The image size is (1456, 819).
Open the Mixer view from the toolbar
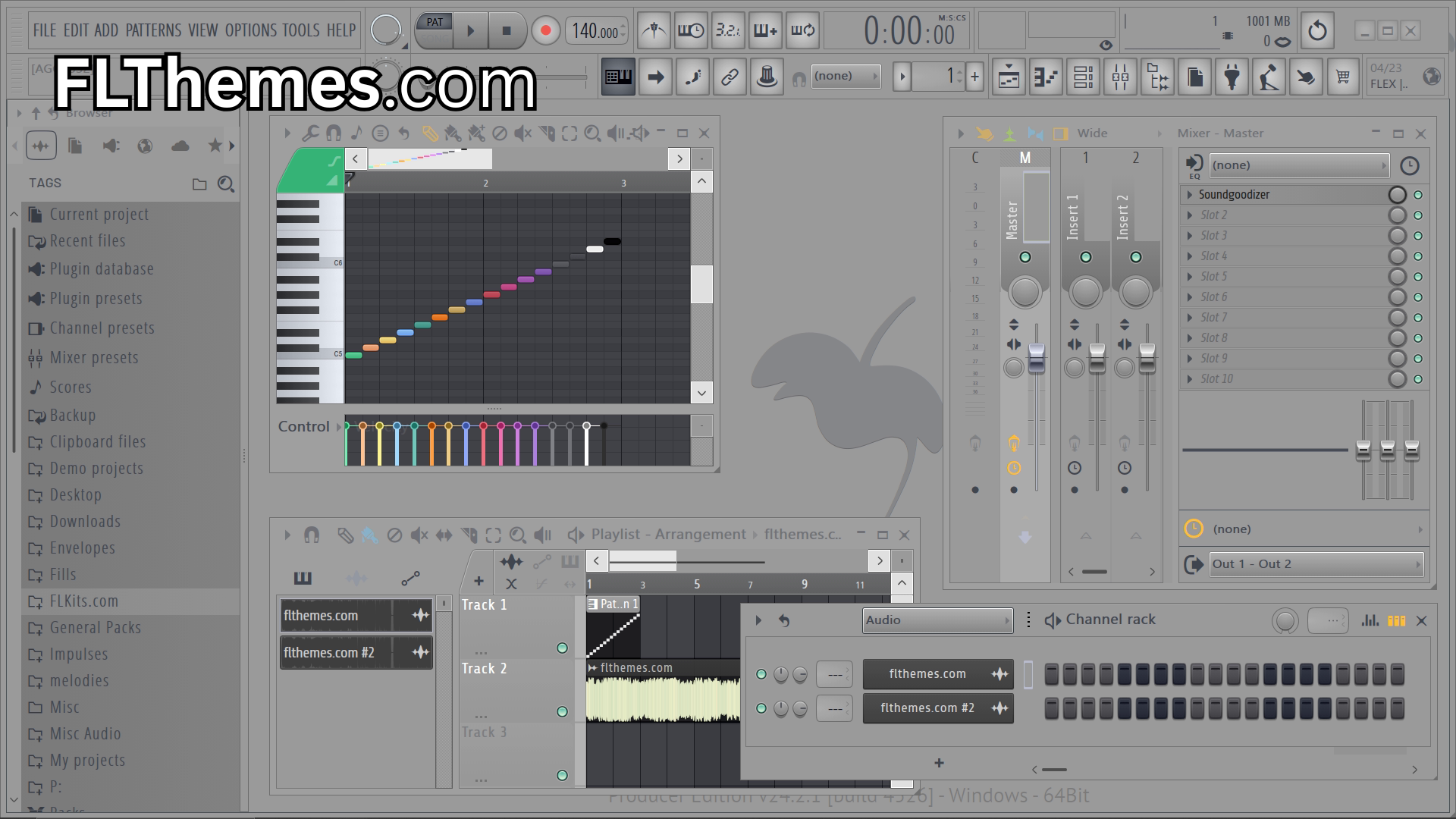pyautogui.click(x=1120, y=77)
